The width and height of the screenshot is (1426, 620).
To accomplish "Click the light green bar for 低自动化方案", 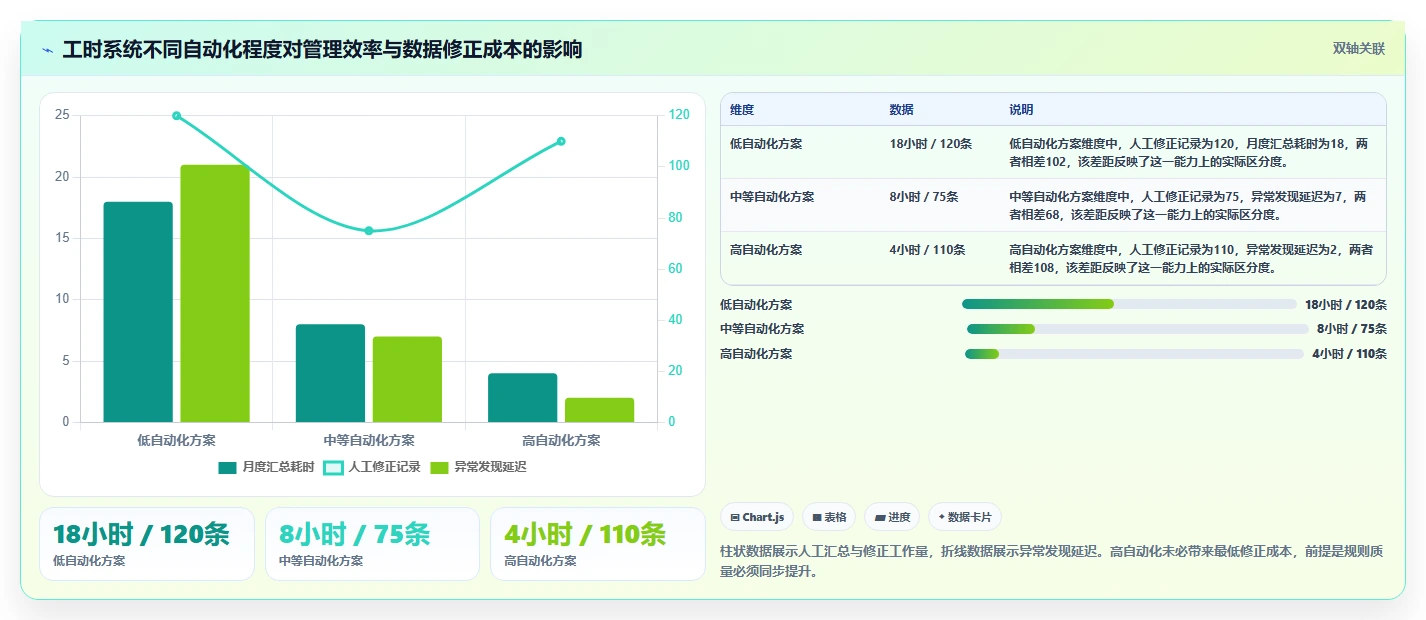I will pos(215,294).
